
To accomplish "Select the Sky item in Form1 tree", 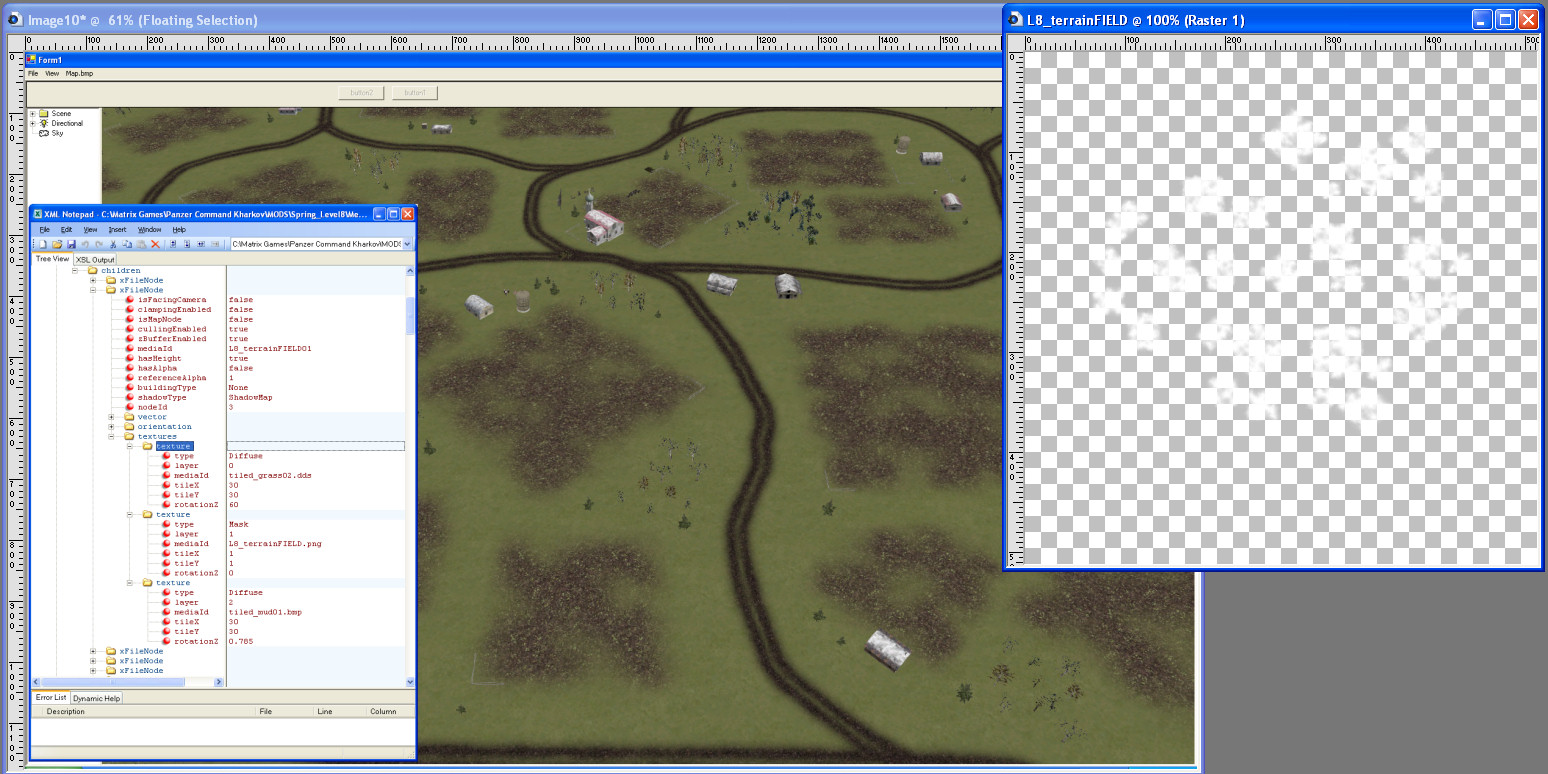I will [57, 133].
